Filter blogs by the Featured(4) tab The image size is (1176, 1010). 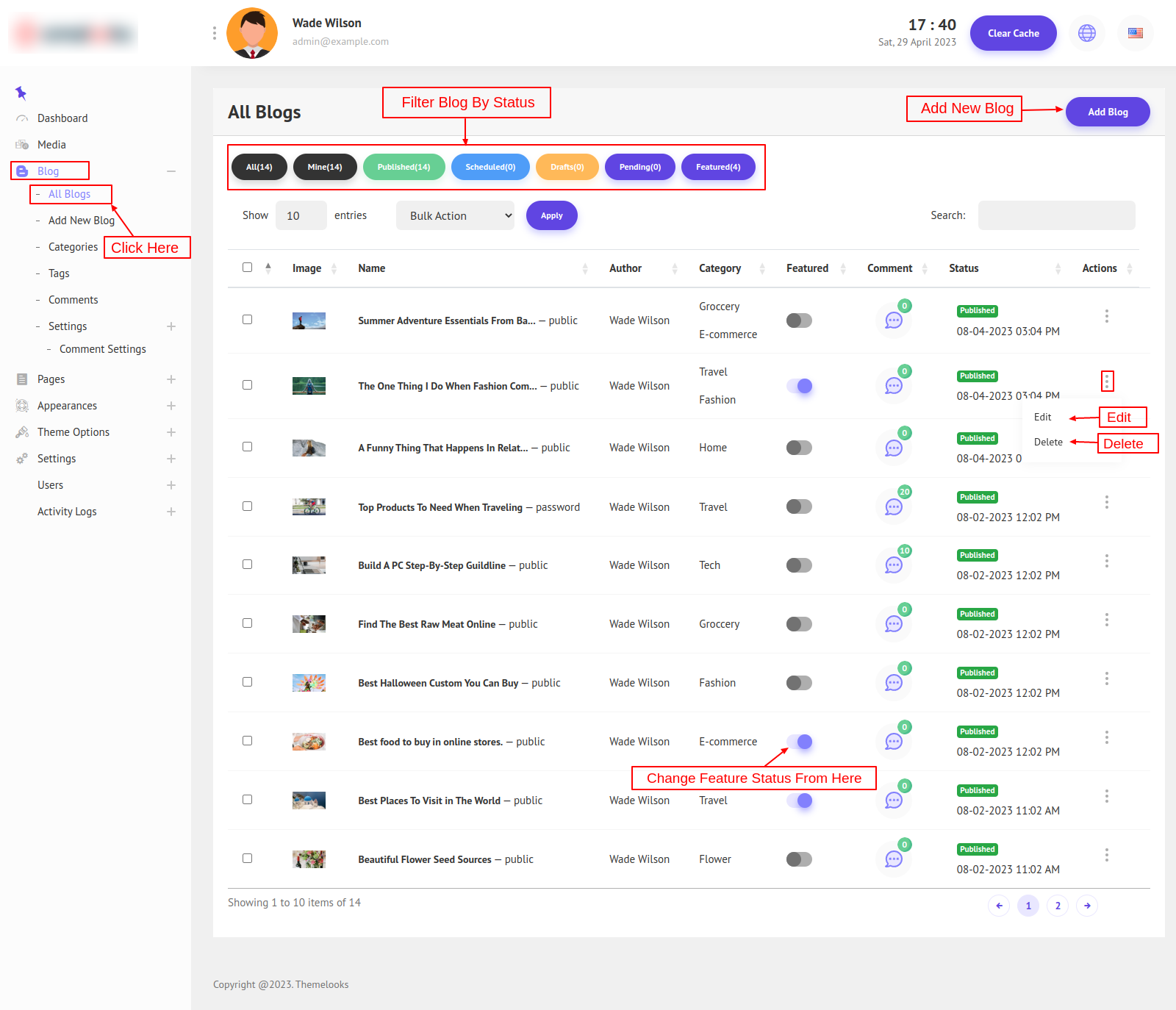pyautogui.click(x=717, y=167)
